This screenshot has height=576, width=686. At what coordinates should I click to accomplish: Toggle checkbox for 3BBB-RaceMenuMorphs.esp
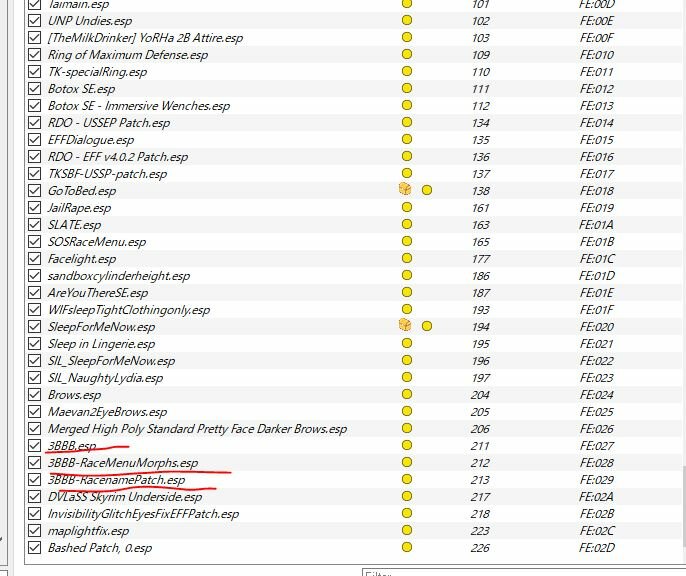(x=34, y=463)
